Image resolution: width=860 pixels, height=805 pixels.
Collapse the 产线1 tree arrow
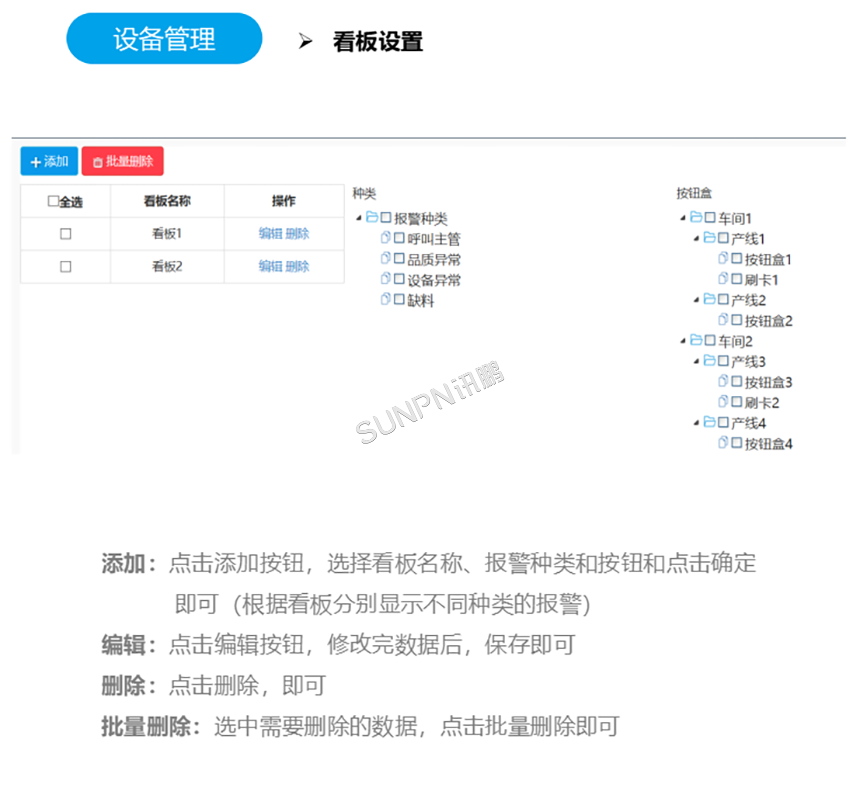697,239
